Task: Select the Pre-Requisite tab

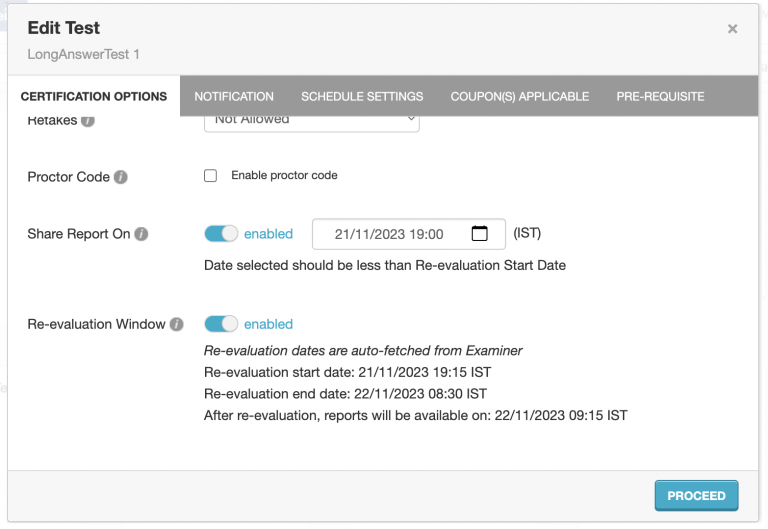Action: 660,97
